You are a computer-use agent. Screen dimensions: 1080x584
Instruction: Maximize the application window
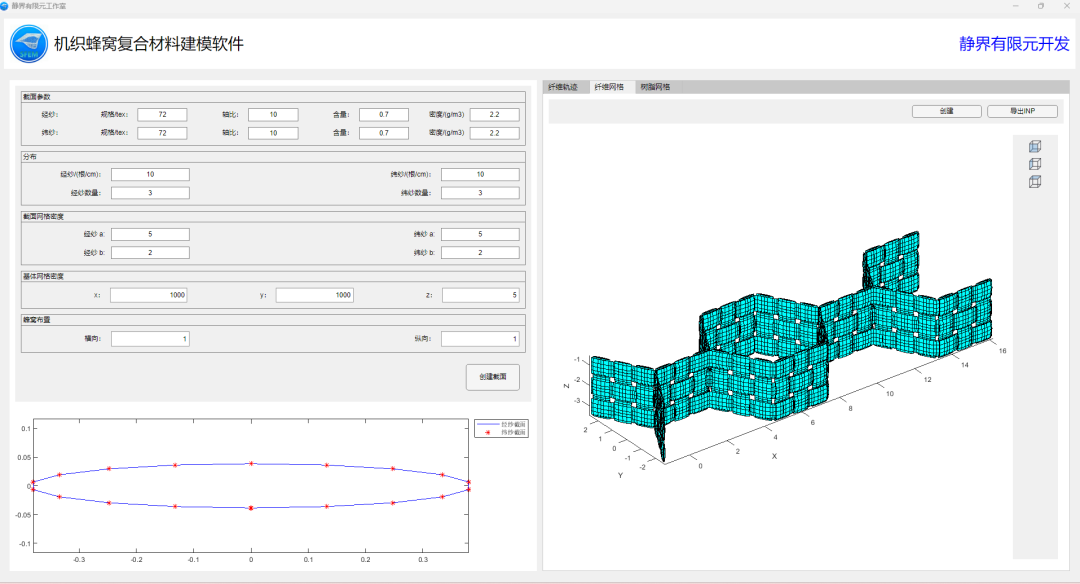coord(1041,6)
